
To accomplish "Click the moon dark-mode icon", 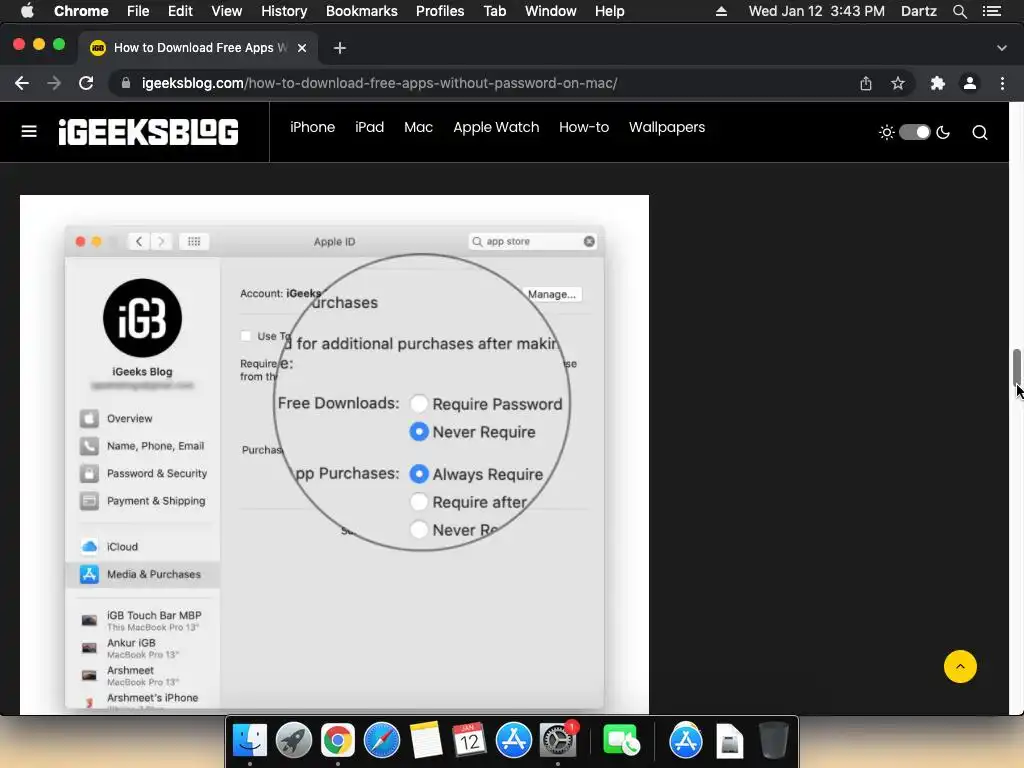I will tap(943, 133).
